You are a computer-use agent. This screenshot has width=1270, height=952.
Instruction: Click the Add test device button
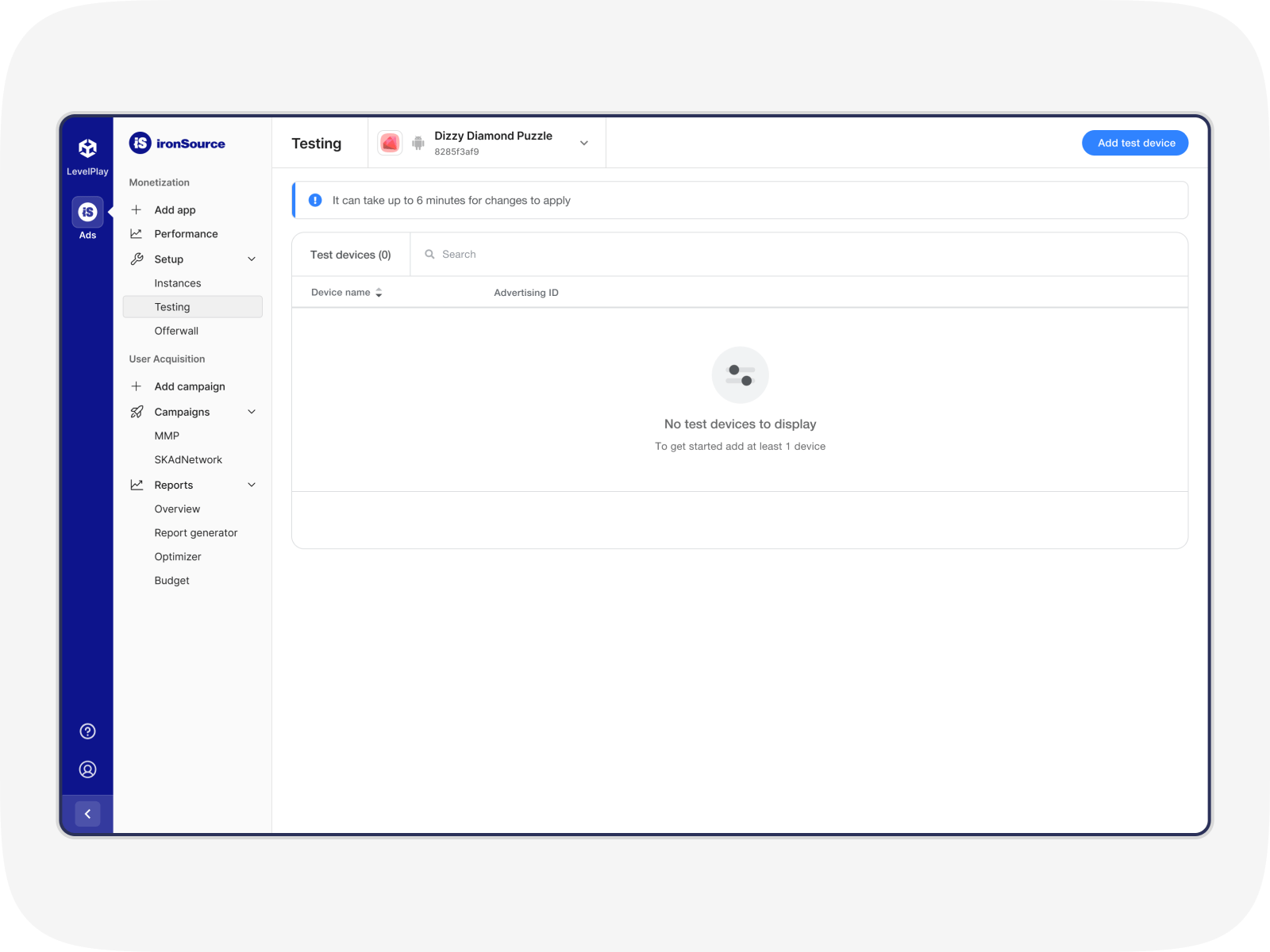[1135, 143]
